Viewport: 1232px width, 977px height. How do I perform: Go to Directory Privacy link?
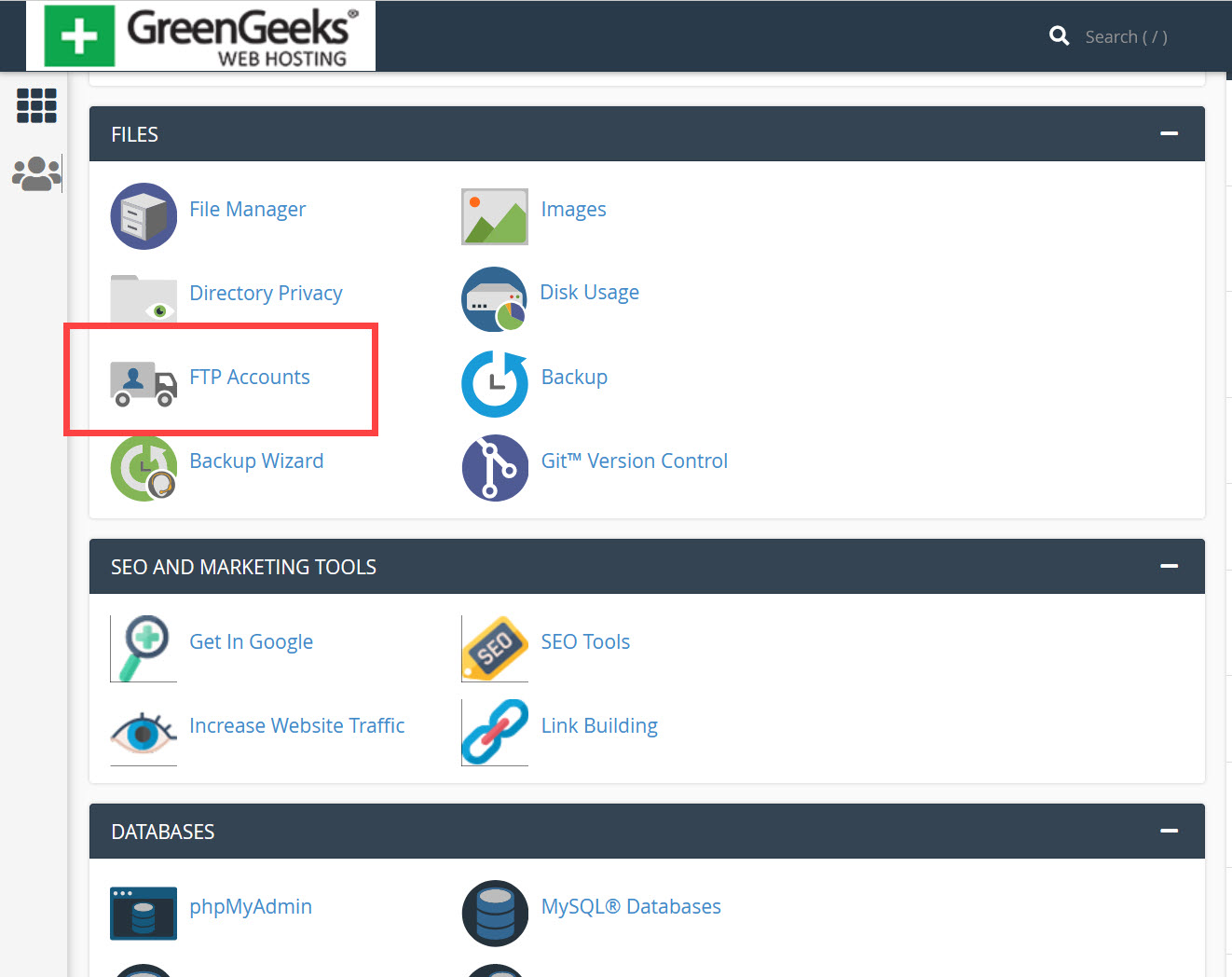266,294
